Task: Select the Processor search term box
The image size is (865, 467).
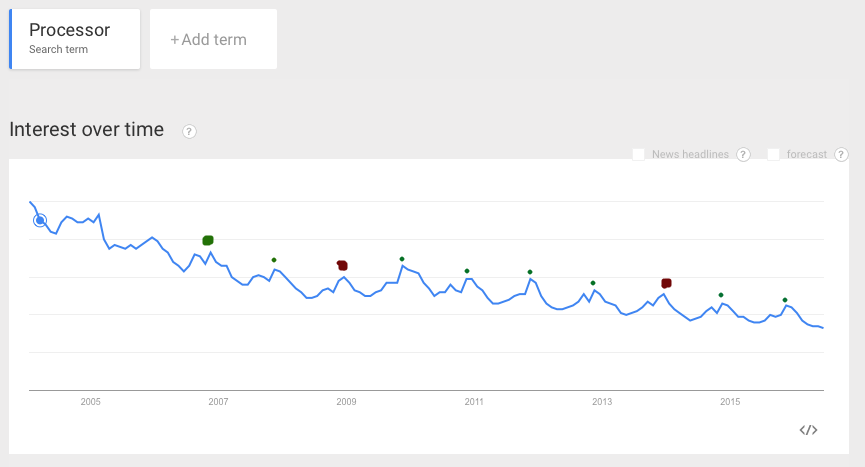Action: [75, 39]
